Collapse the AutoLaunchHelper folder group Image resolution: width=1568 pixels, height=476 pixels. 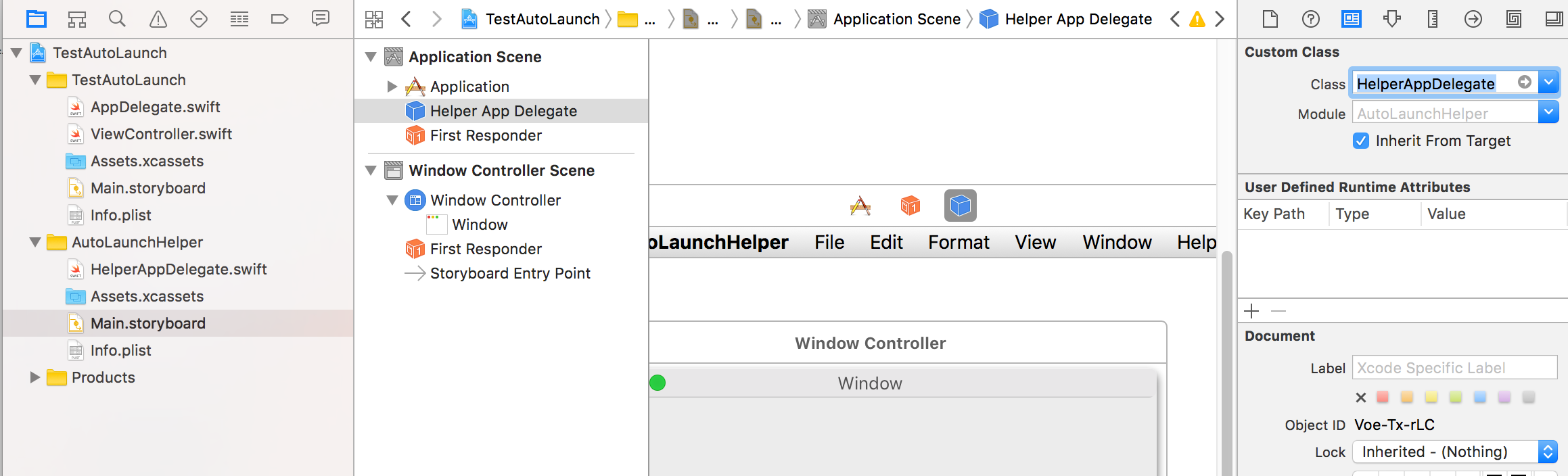[x=35, y=242]
